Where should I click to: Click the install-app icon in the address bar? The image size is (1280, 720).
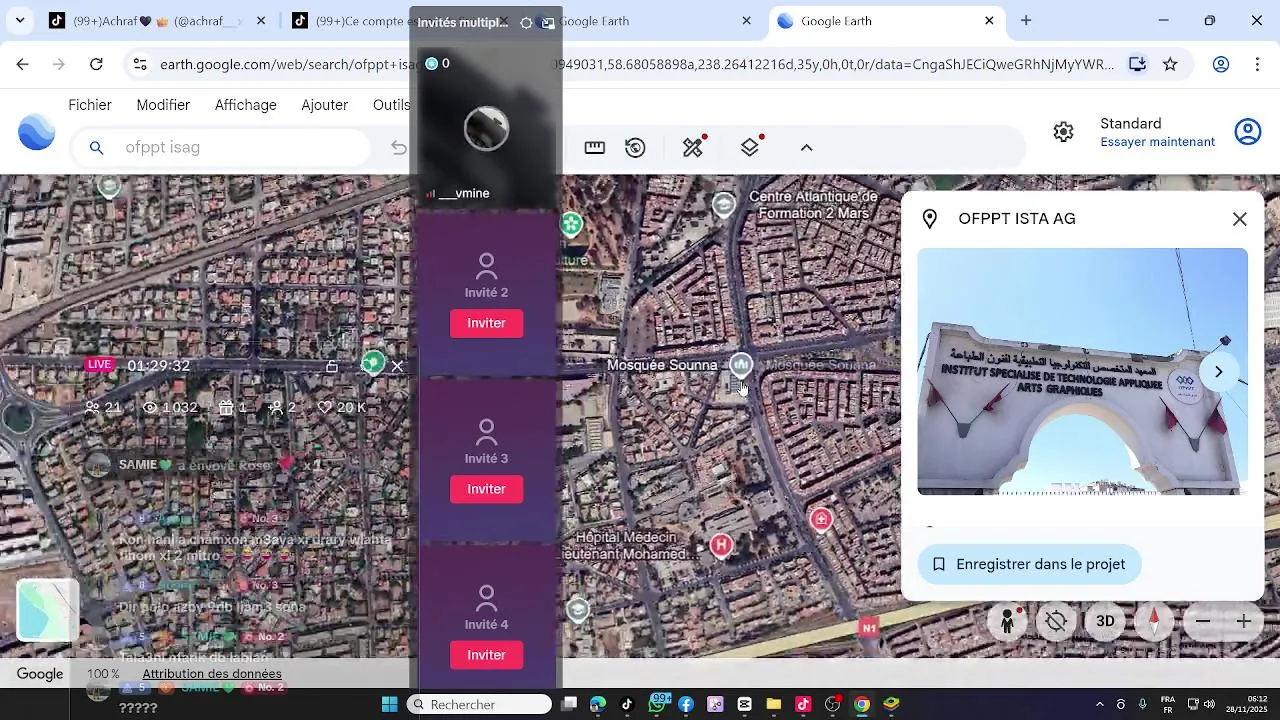point(1137,64)
